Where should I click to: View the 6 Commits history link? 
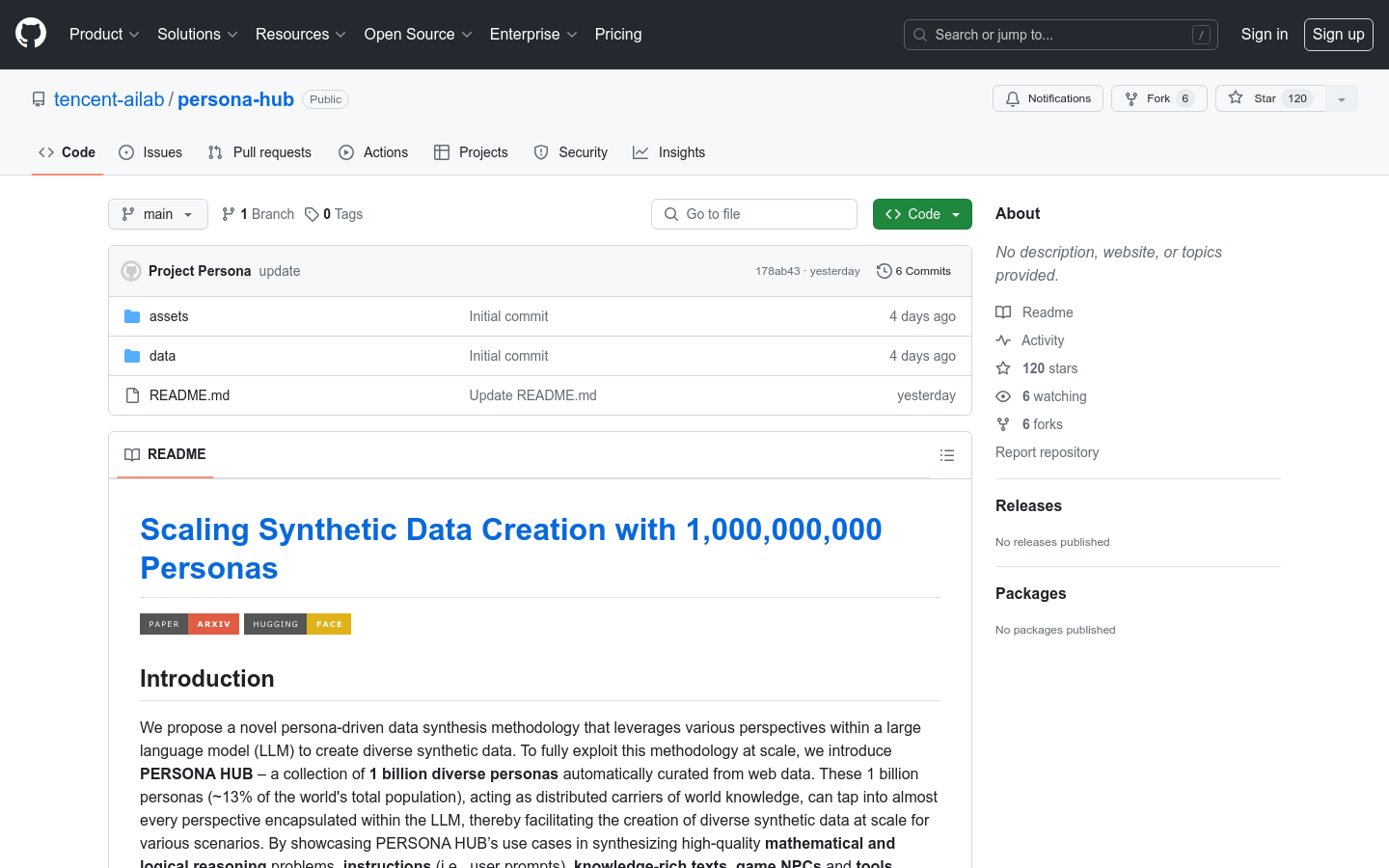(x=913, y=271)
